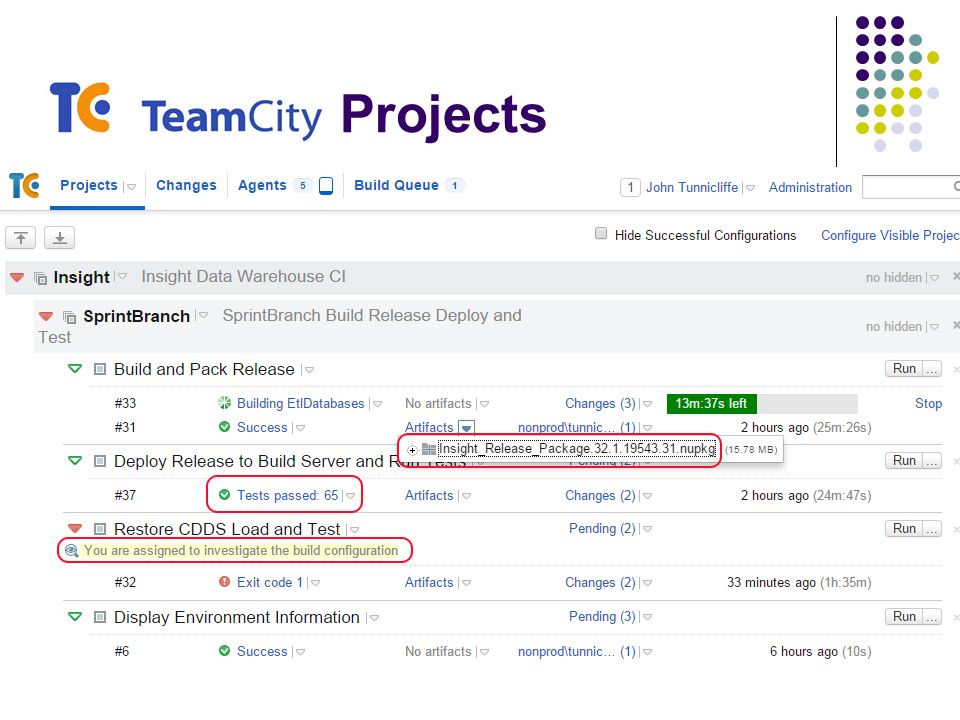Click the 13m:37s left build progress bar
960x720 pixels.
(762, 403)
